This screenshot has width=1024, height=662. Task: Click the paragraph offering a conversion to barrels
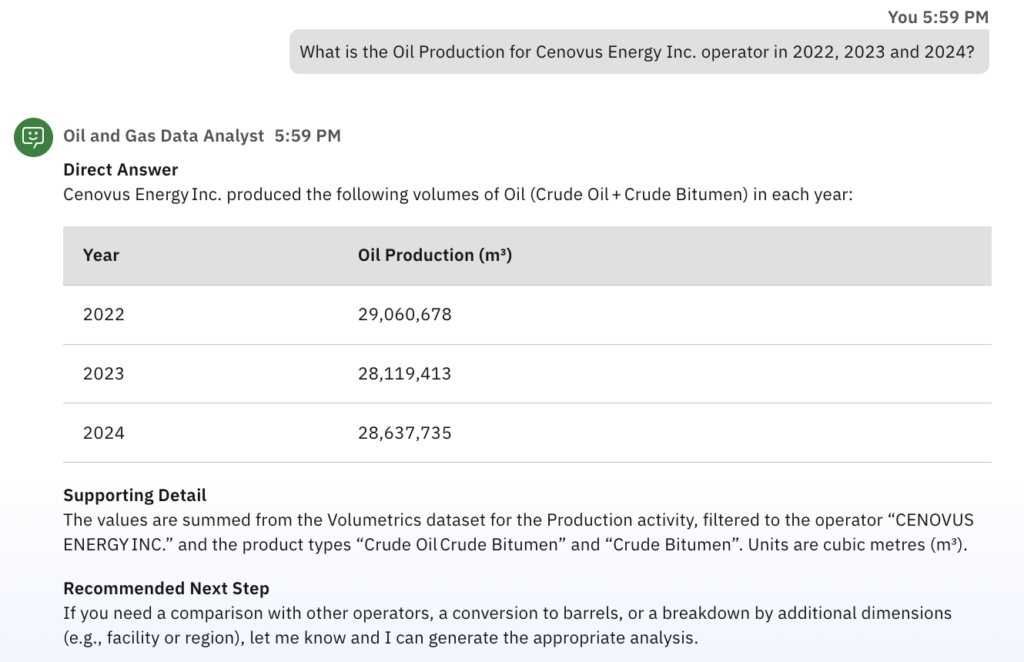[x=507, y=624]
